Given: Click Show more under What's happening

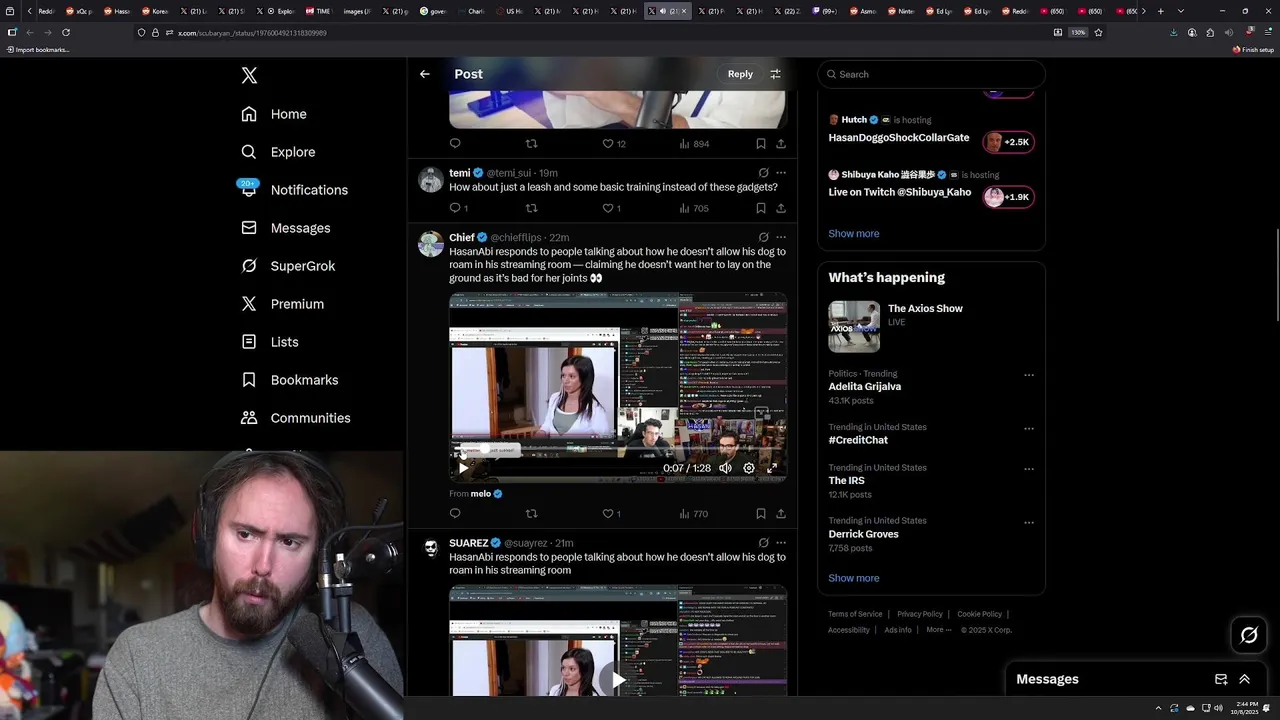Looking at the screenshot, I should 854,578.
